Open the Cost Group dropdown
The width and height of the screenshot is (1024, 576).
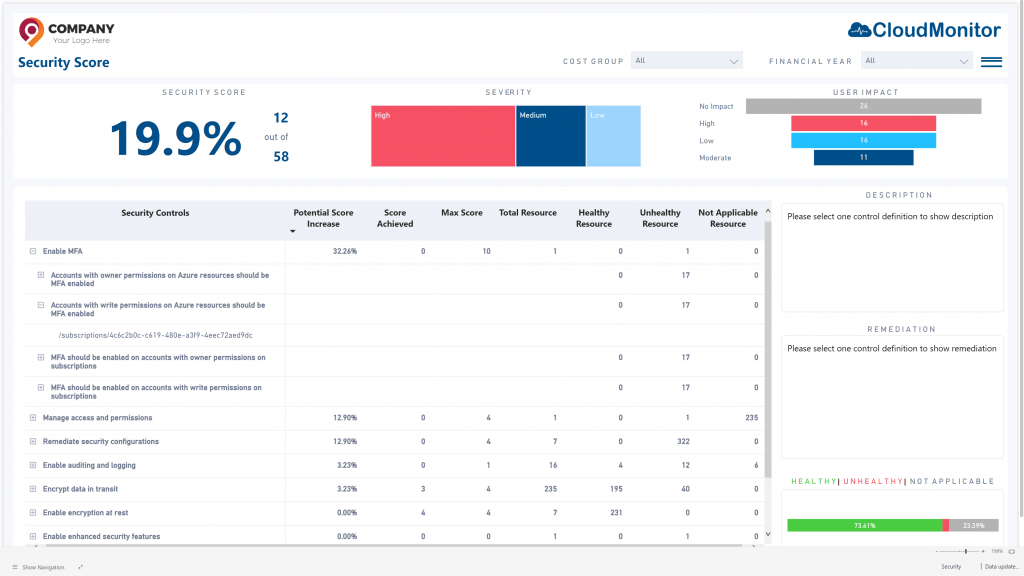687,61
